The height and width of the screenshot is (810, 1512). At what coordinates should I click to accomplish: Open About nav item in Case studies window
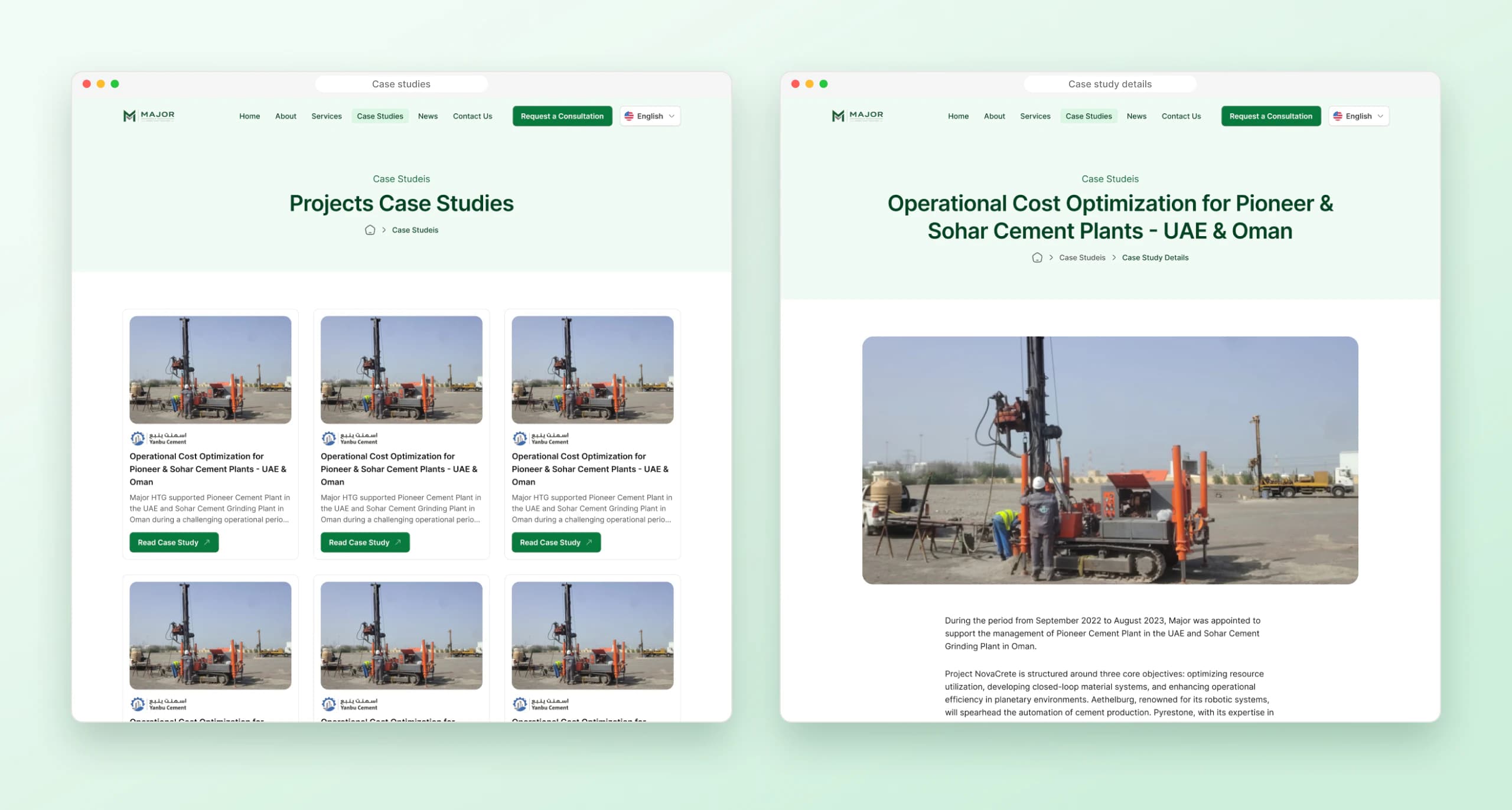click(286, 116)
